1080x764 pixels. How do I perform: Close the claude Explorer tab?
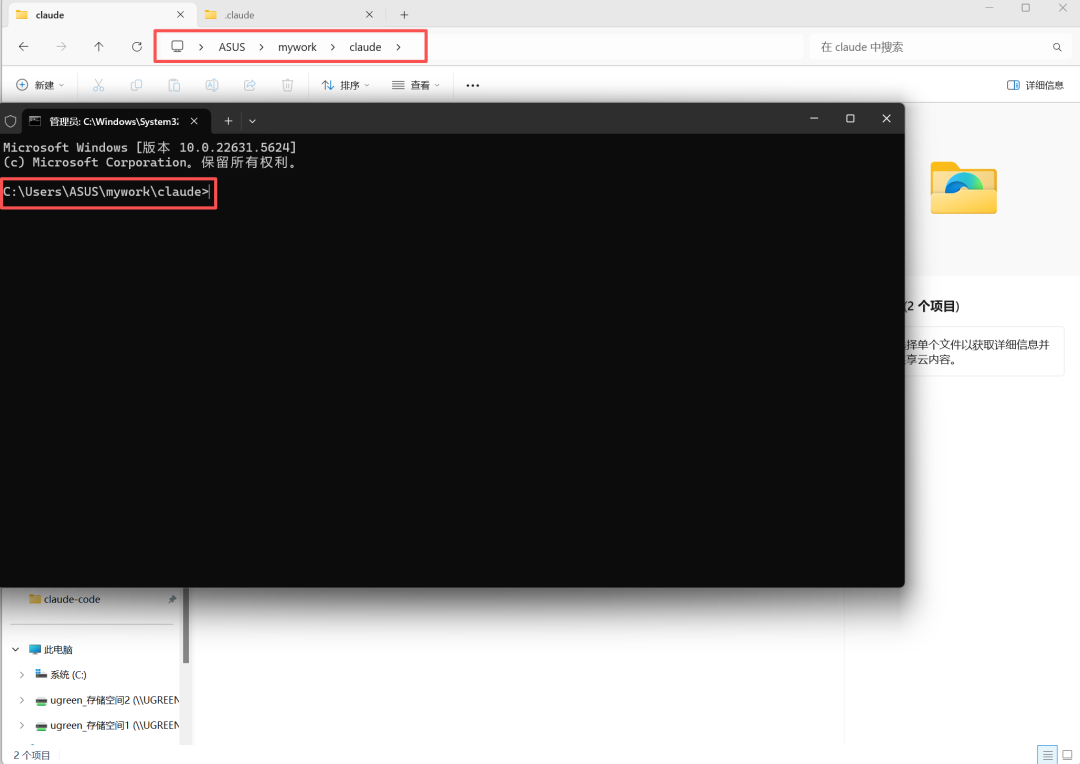(x=180, y=14)
